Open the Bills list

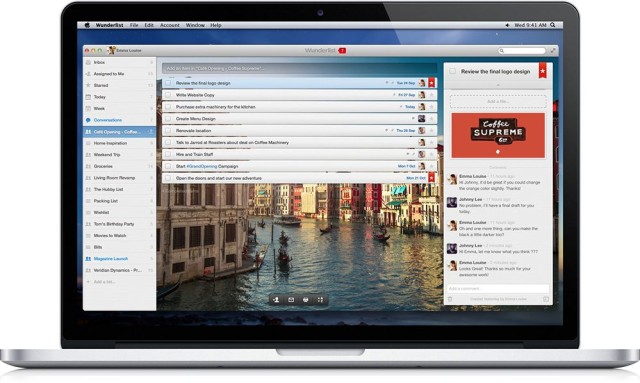click(x=119, y=247)
